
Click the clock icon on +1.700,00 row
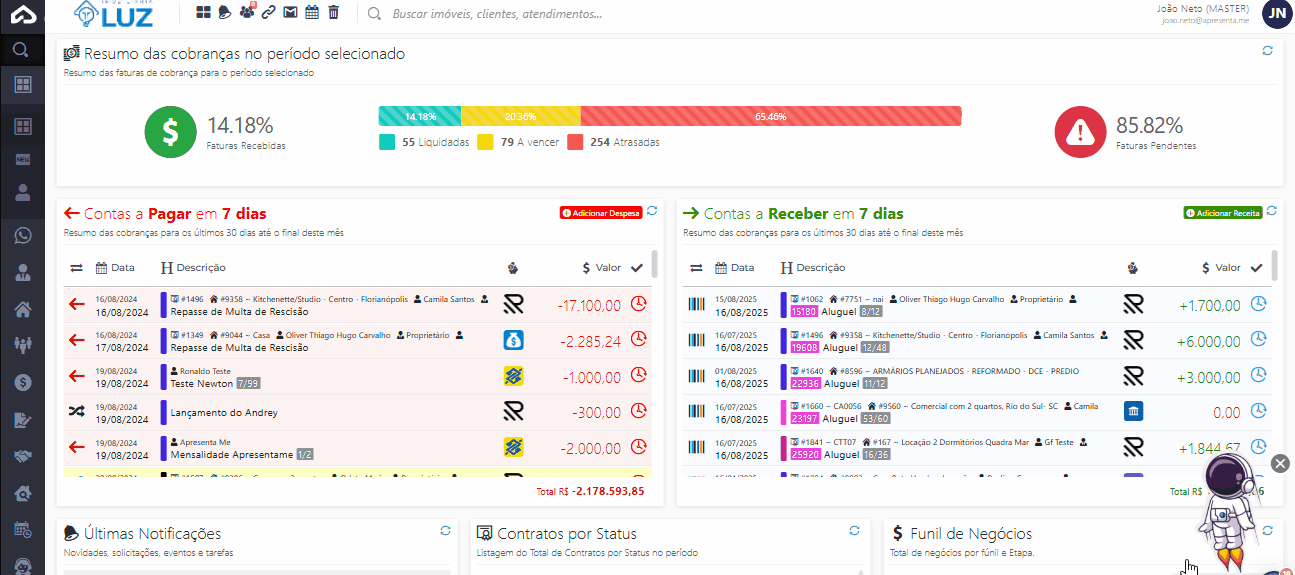1258,304
